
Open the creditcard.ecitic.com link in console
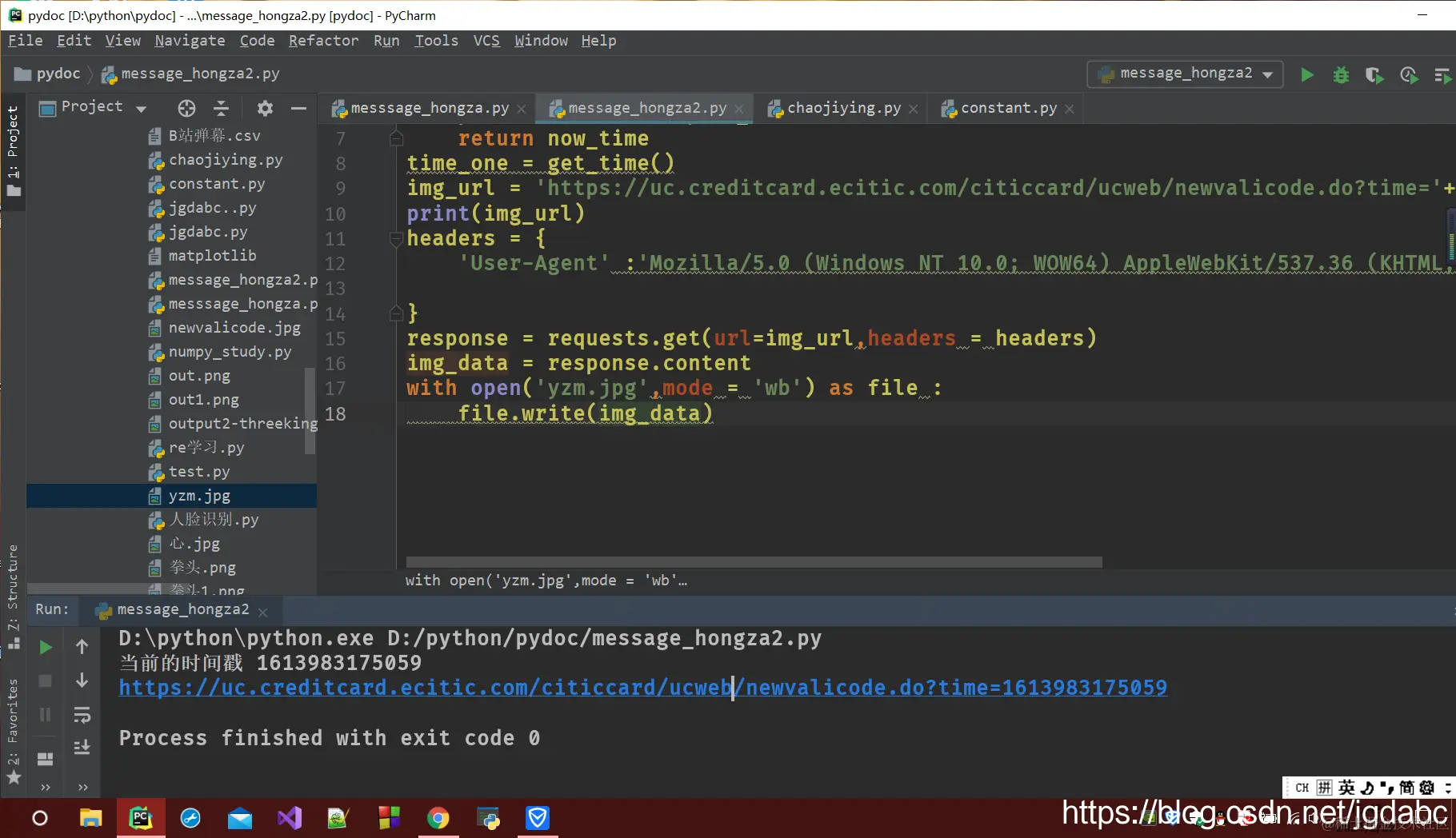[x=643, y=688]
